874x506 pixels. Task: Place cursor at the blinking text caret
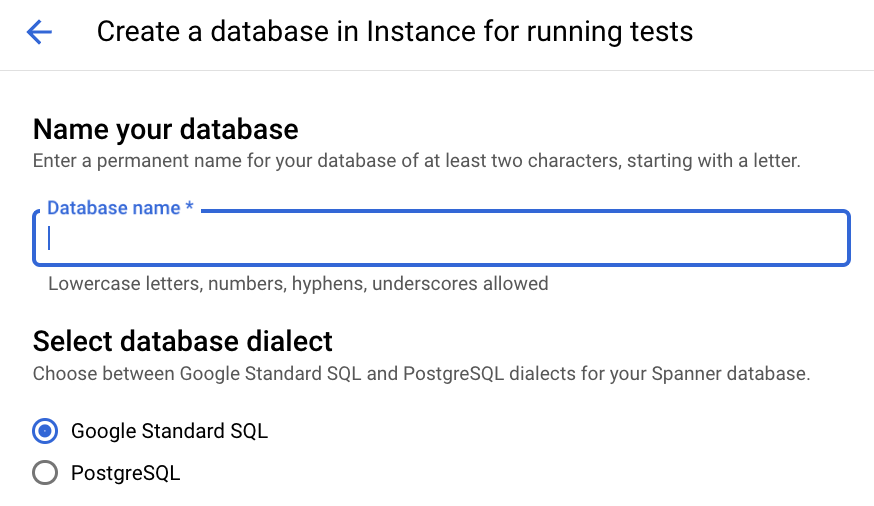click(x=49, y=238)
